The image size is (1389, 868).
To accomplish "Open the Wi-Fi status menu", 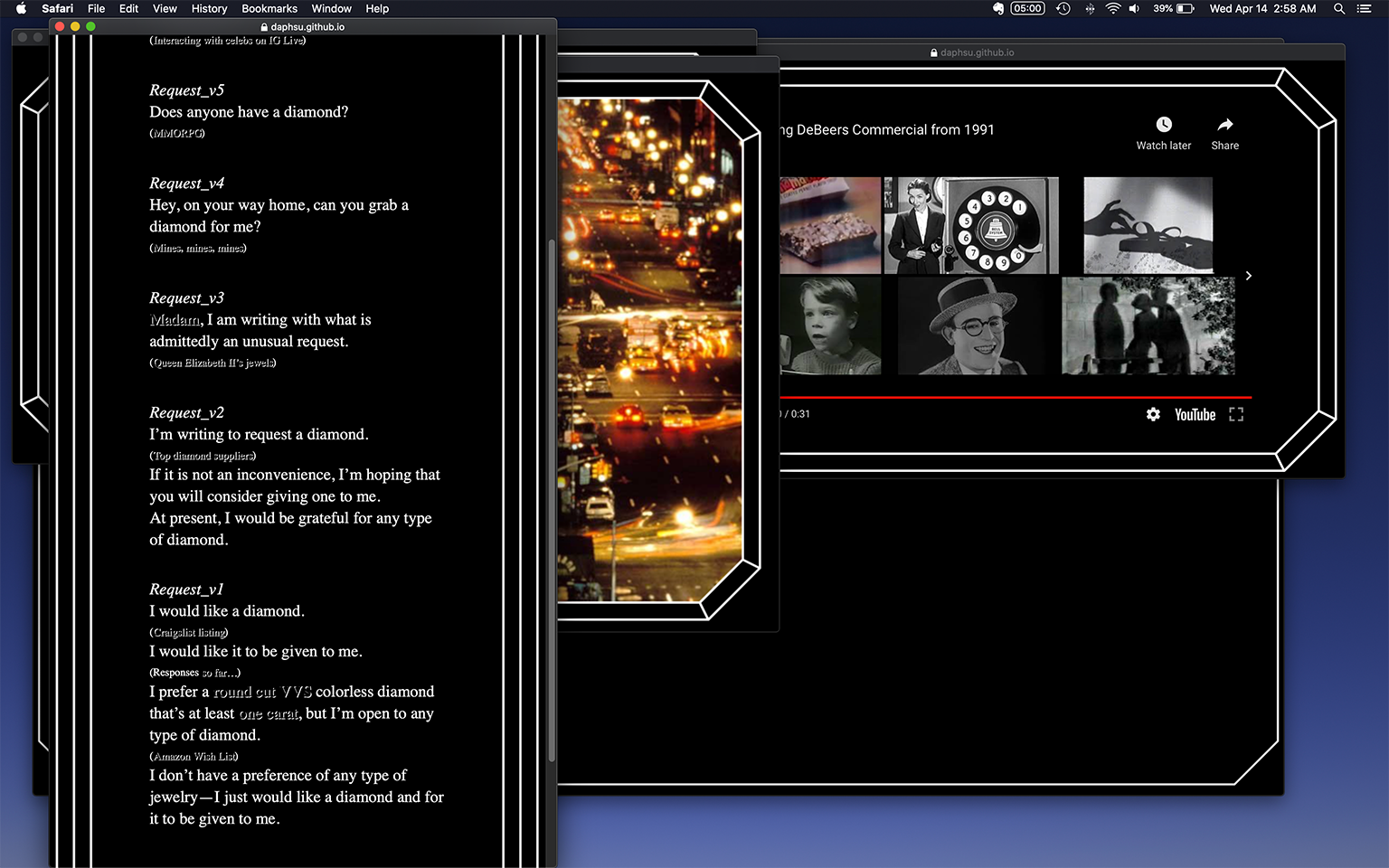I will tap(1112, 9).
